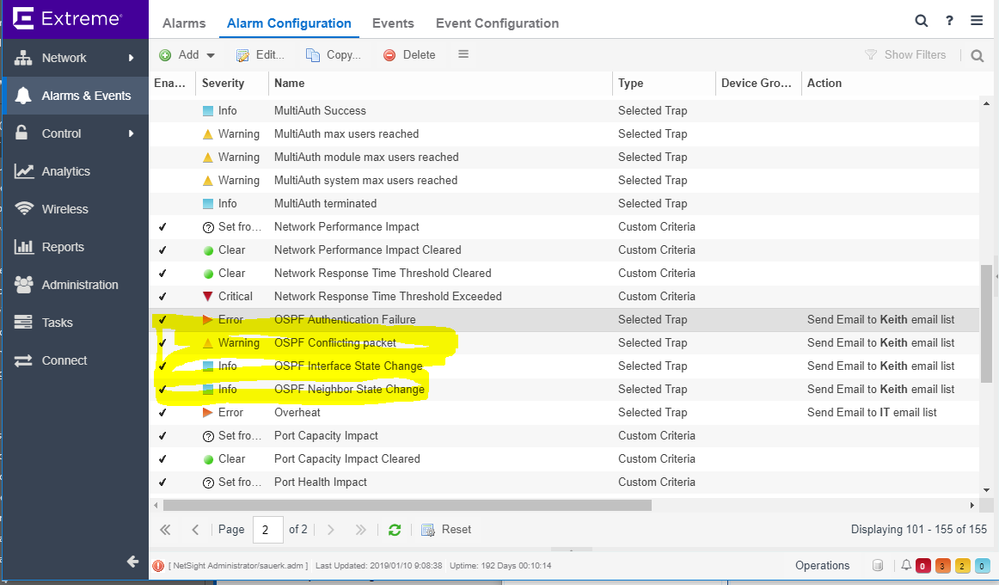Toggle enabled checkmark for Overheat alarm

[163, 412]
